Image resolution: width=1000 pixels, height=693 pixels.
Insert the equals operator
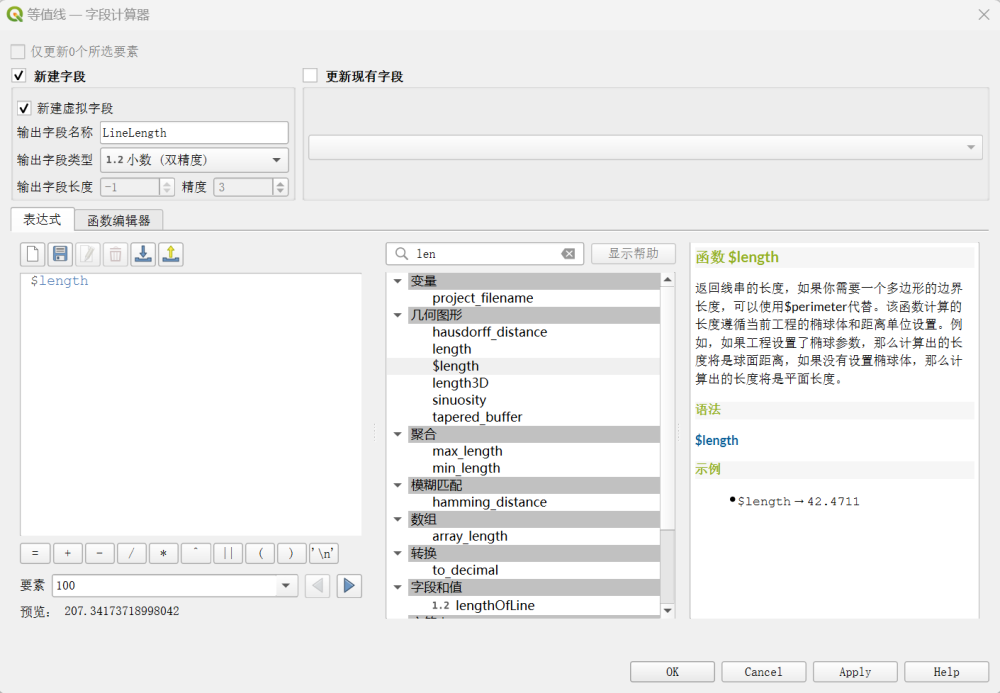(35, 553)
